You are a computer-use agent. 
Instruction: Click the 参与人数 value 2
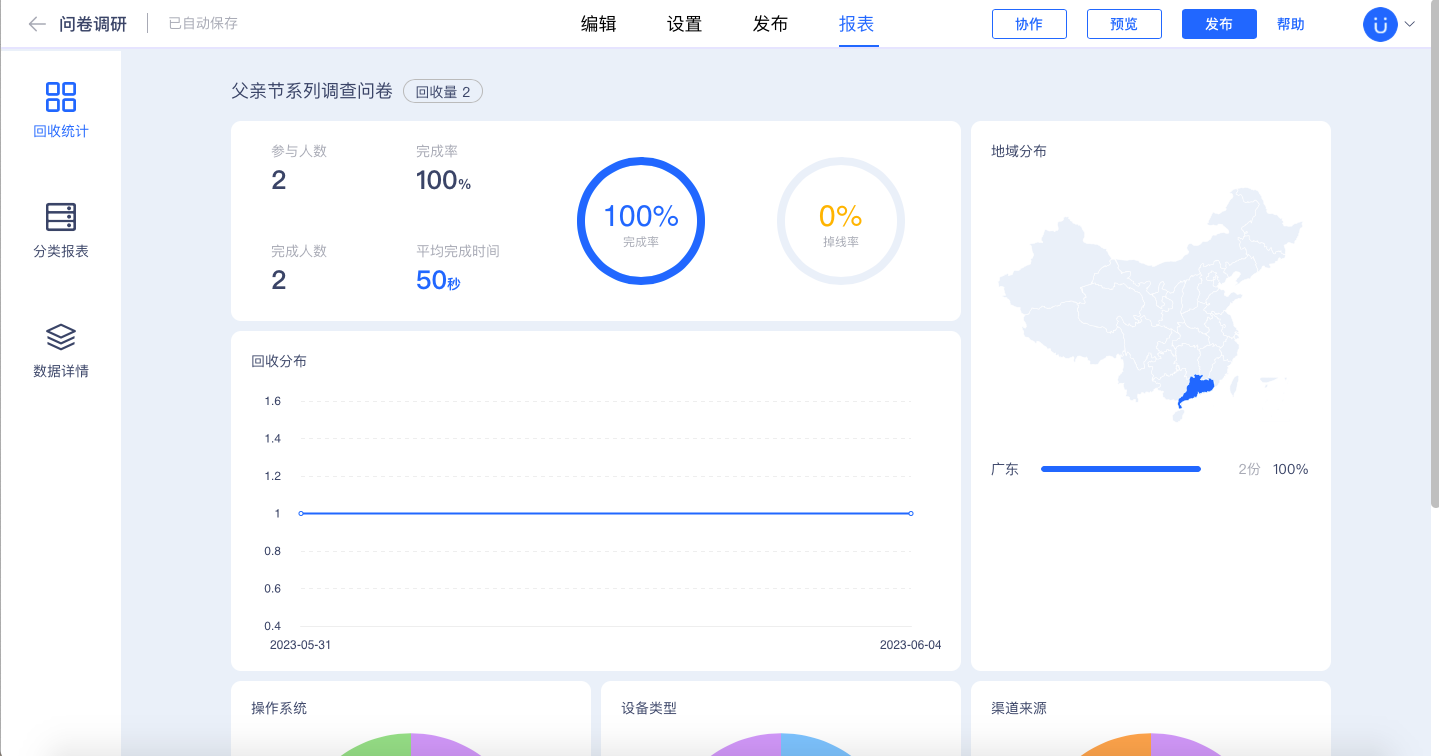pyautogui.click(x=279, y=180)
